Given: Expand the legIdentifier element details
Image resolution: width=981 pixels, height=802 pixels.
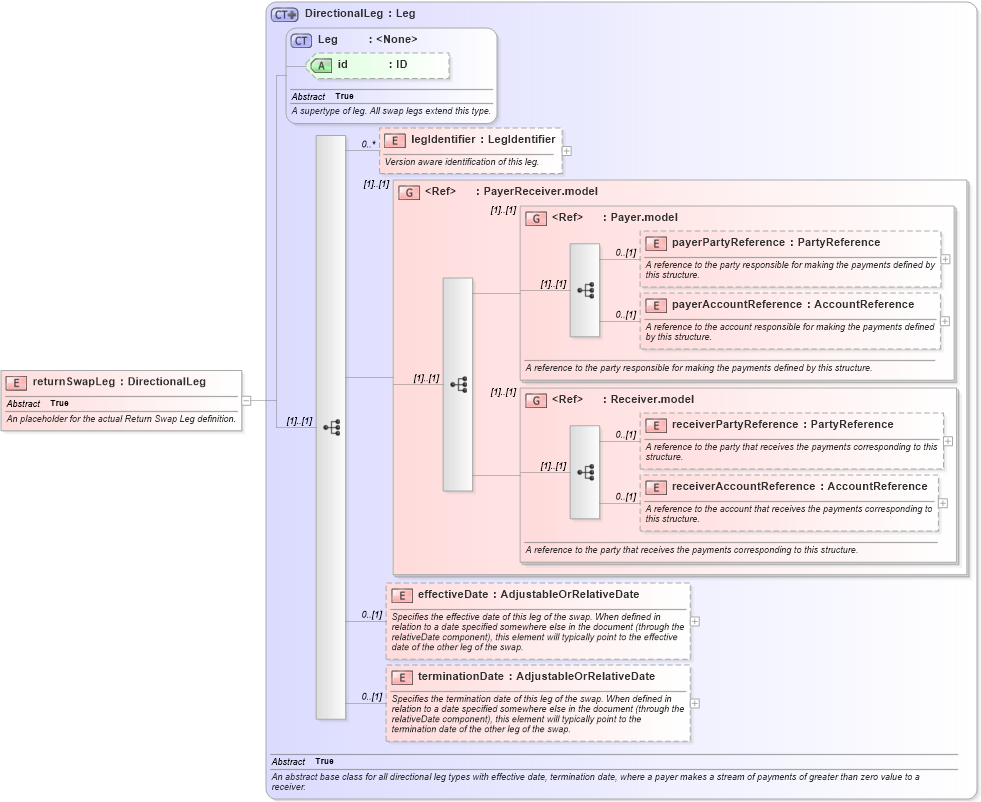Looking at the screenshot, I should click(x=565, y=150).
